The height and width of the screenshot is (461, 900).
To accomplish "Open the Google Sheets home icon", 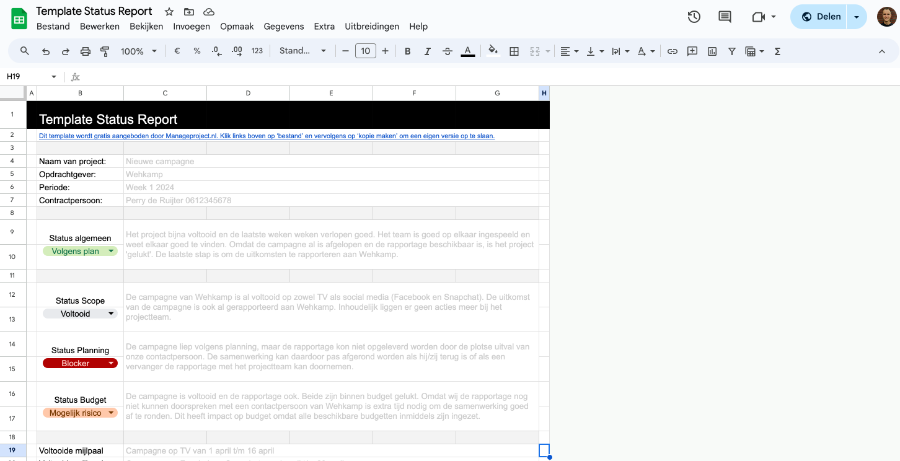I will 19,18.
